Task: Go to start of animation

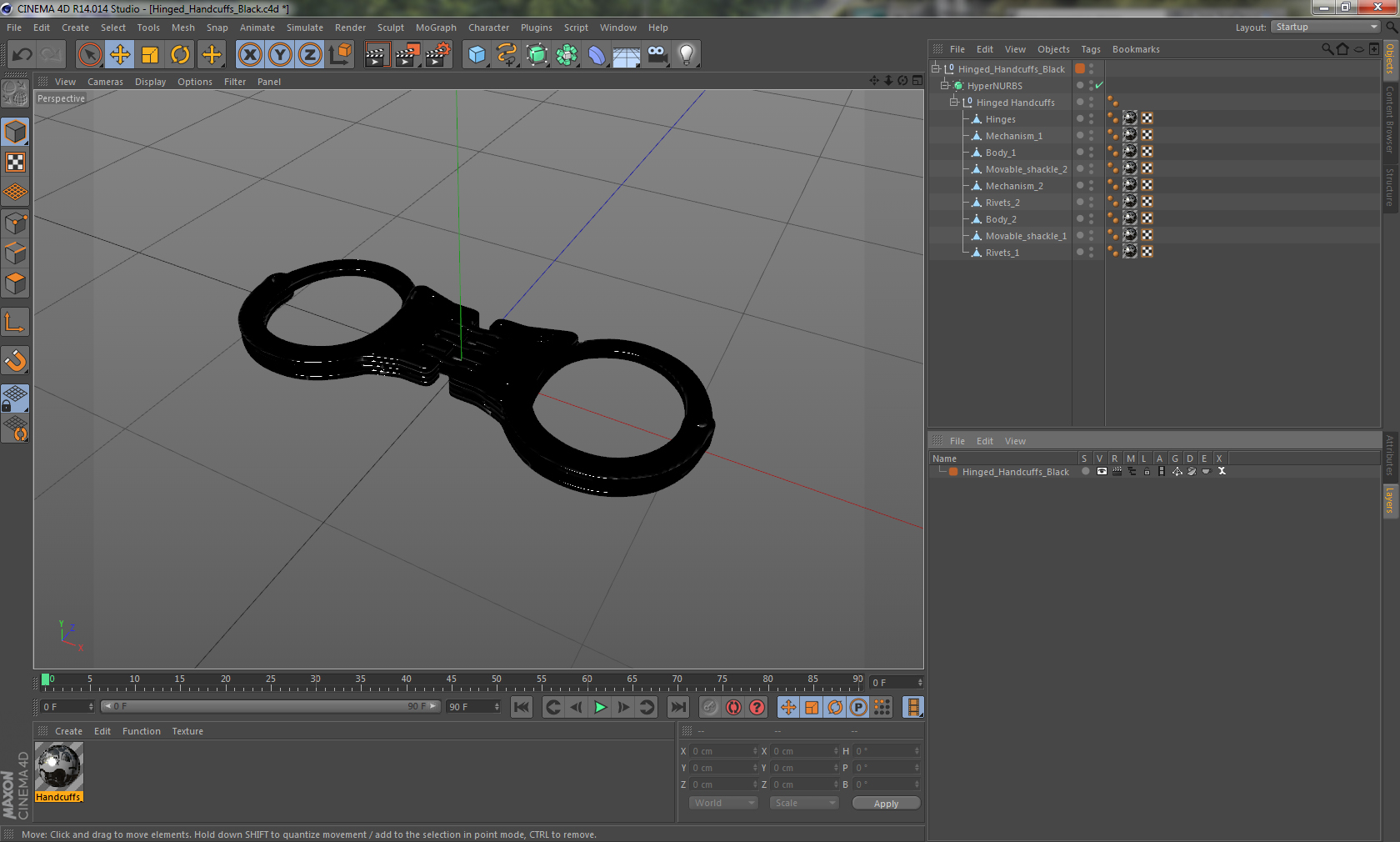Action: 522,707
